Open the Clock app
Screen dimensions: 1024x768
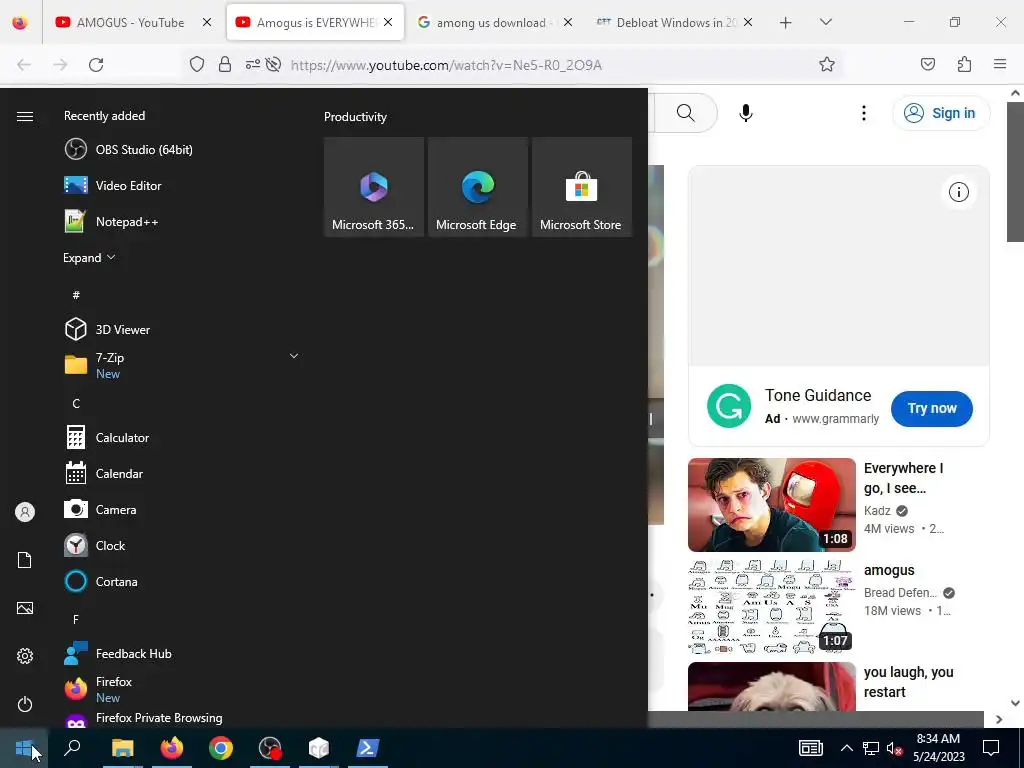(x=95, y=545)
